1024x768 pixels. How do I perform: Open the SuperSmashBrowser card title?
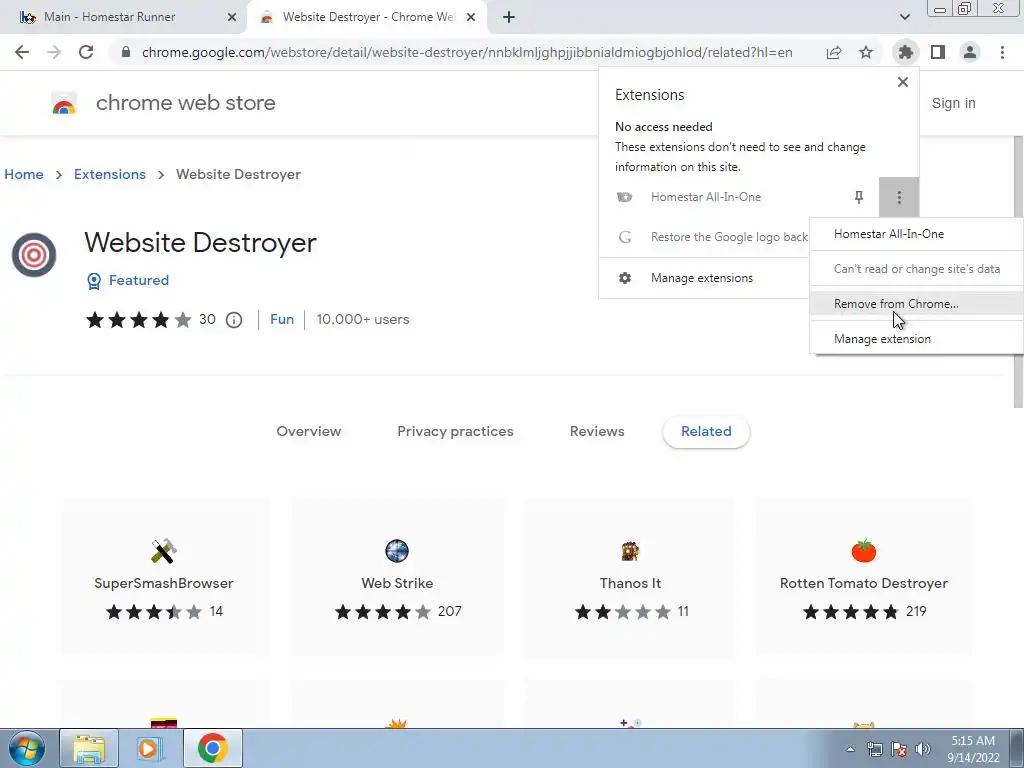pyautogui.click(x=163, y=583)
